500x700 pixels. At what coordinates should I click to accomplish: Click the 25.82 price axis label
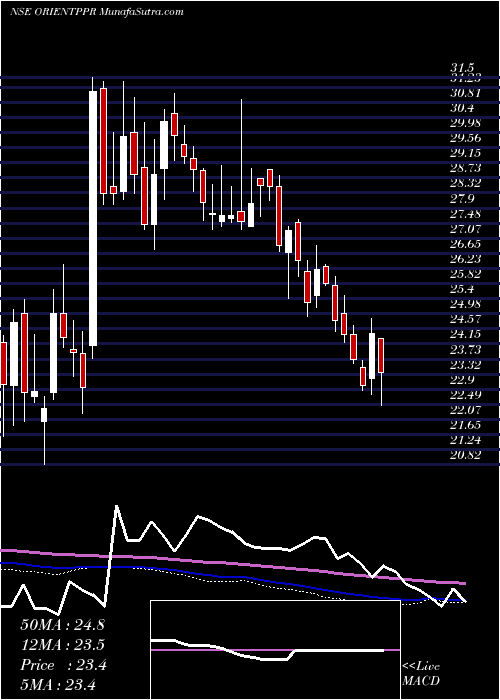pyautogui.click(x=465, y=275)
